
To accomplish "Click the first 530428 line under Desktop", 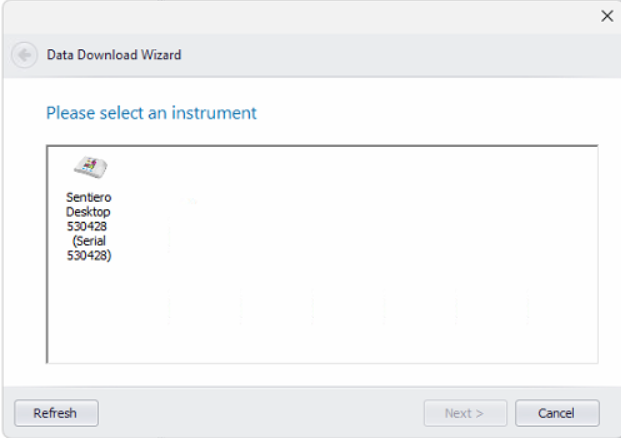I will click(87, 226).
